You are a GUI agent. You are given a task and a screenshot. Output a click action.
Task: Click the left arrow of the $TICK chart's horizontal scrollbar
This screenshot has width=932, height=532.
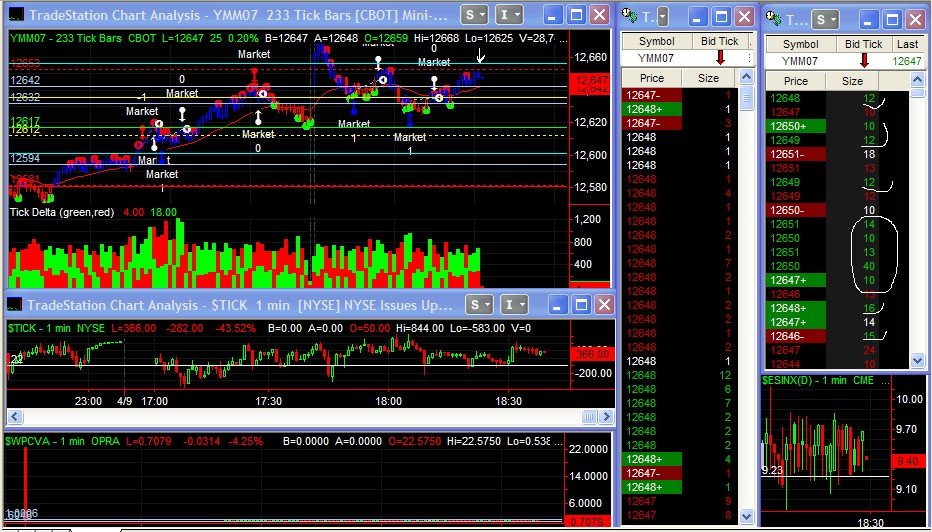[x=14, y=417]
